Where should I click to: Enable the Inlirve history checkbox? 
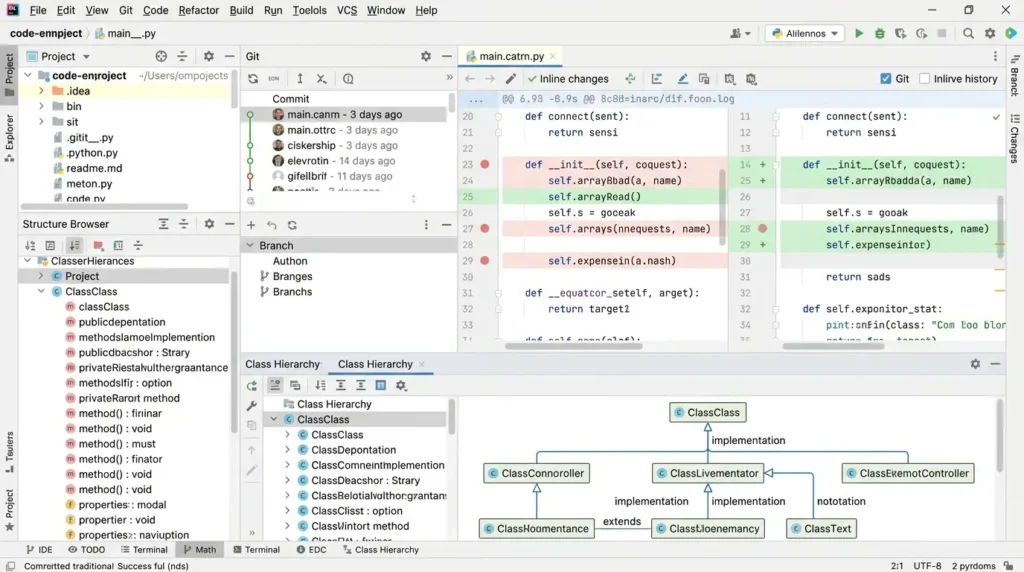(x=924, y=79)
